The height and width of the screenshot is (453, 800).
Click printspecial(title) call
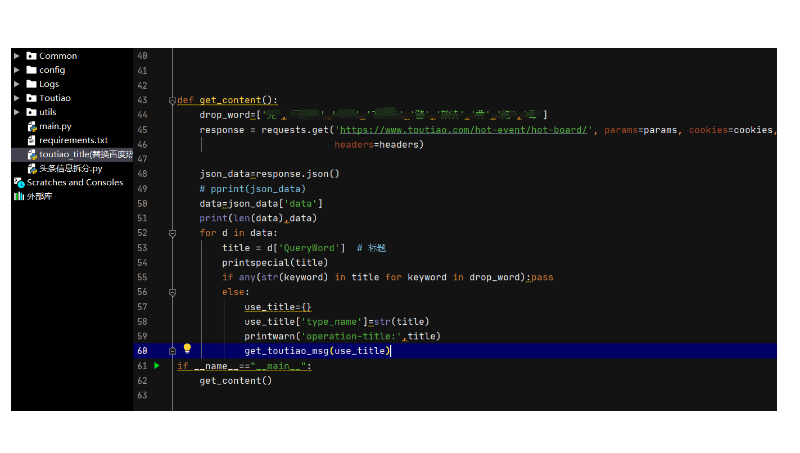pyautogui.click(x=275, y=263)
